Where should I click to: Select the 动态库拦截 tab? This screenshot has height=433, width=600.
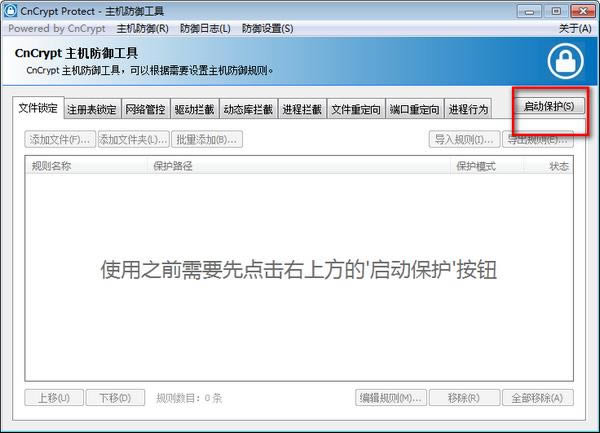click(248, 109)
